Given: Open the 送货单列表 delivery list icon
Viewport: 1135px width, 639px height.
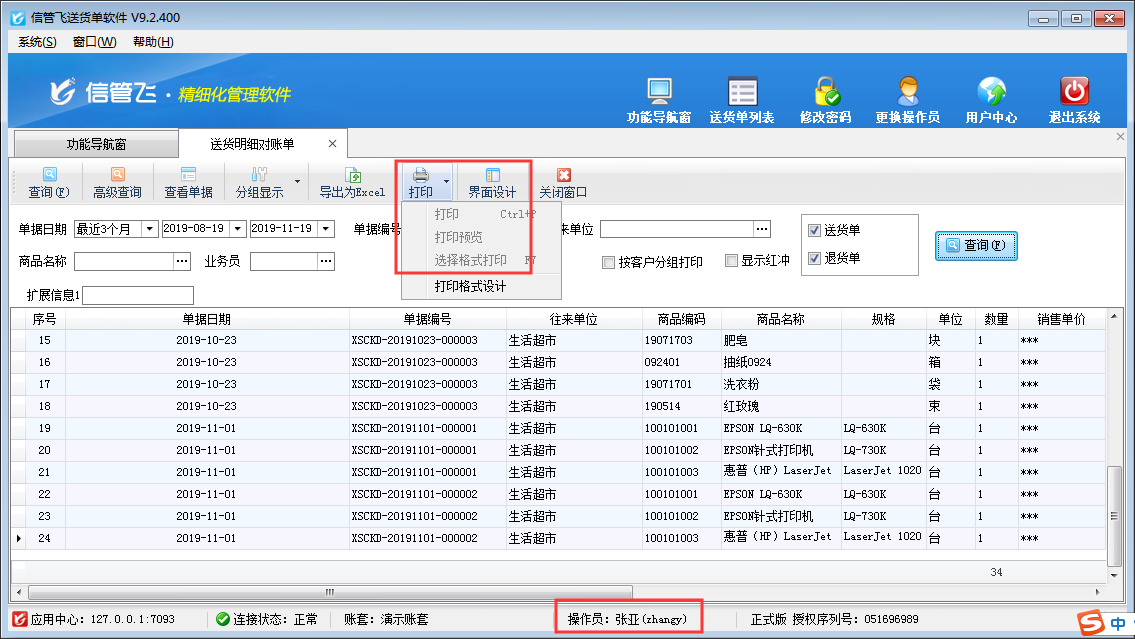Looking at the screenshot, I should point(741,92).
